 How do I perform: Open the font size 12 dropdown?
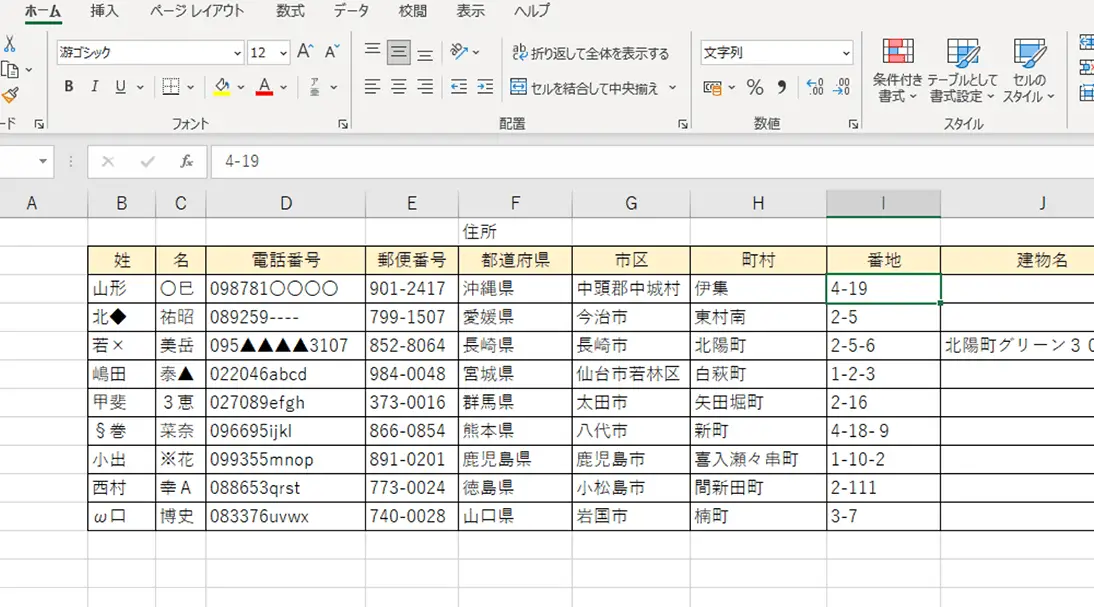point(283,53)
